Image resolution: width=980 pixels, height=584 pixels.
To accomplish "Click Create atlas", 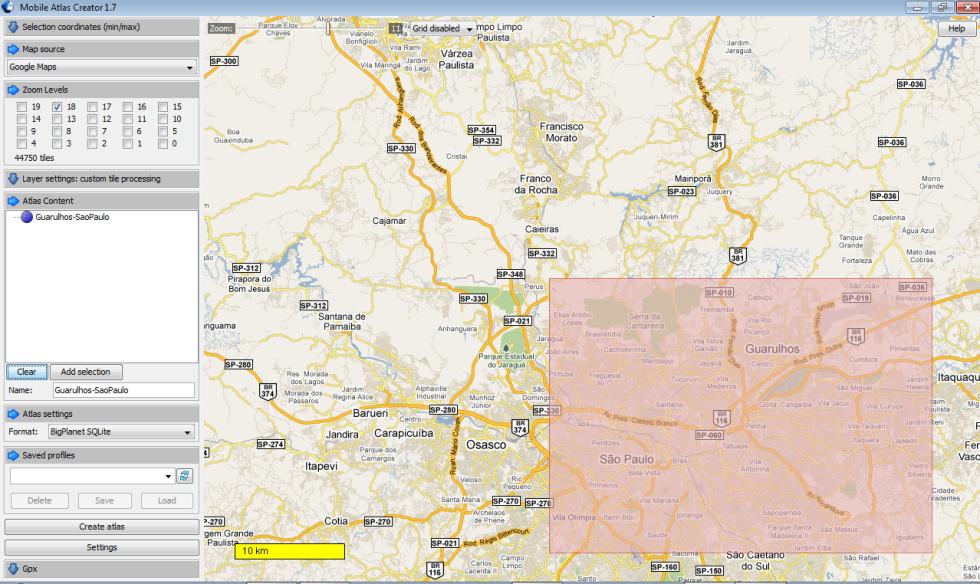I will [x=102, y=527].
